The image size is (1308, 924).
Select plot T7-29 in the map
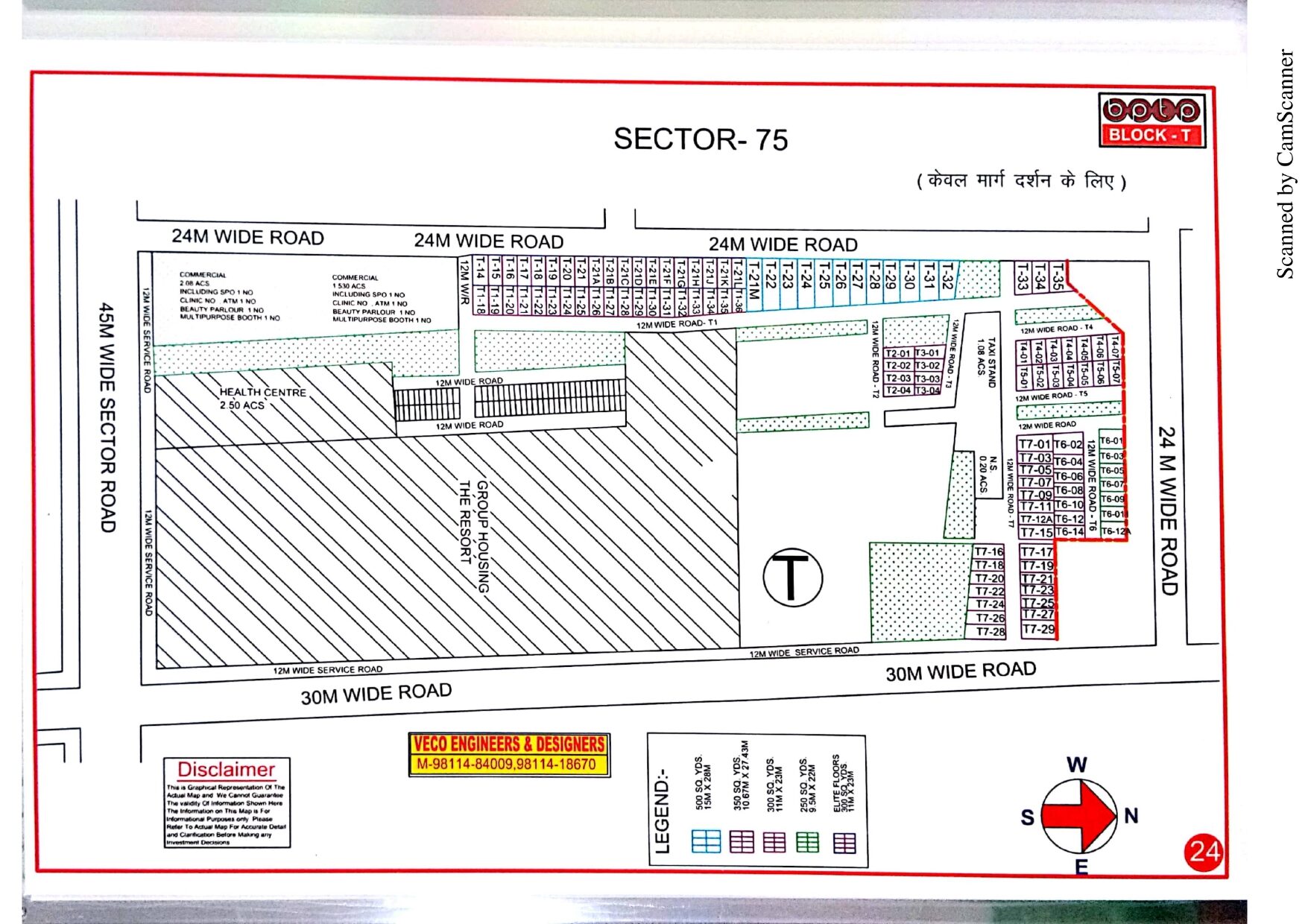(1037, 630)
